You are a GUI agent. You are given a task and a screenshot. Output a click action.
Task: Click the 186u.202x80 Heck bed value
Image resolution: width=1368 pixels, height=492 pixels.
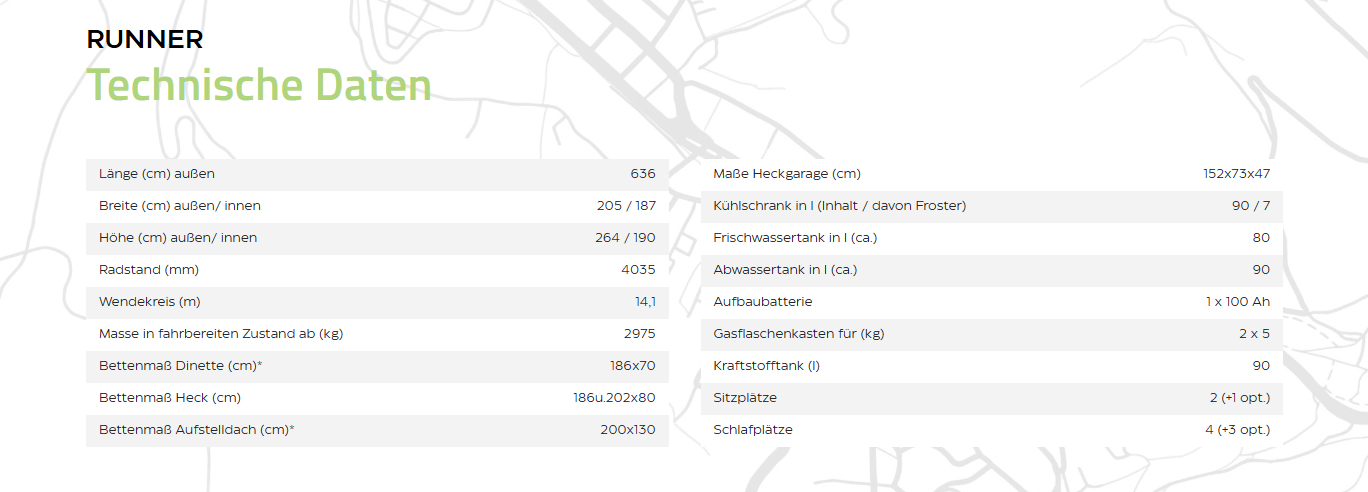point(614,398)
